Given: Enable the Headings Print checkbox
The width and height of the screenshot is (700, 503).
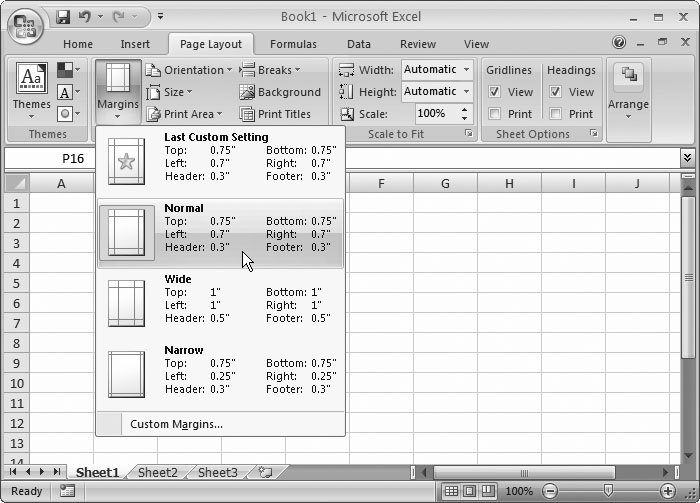Looking at the screenshot, I should point(556,114).
